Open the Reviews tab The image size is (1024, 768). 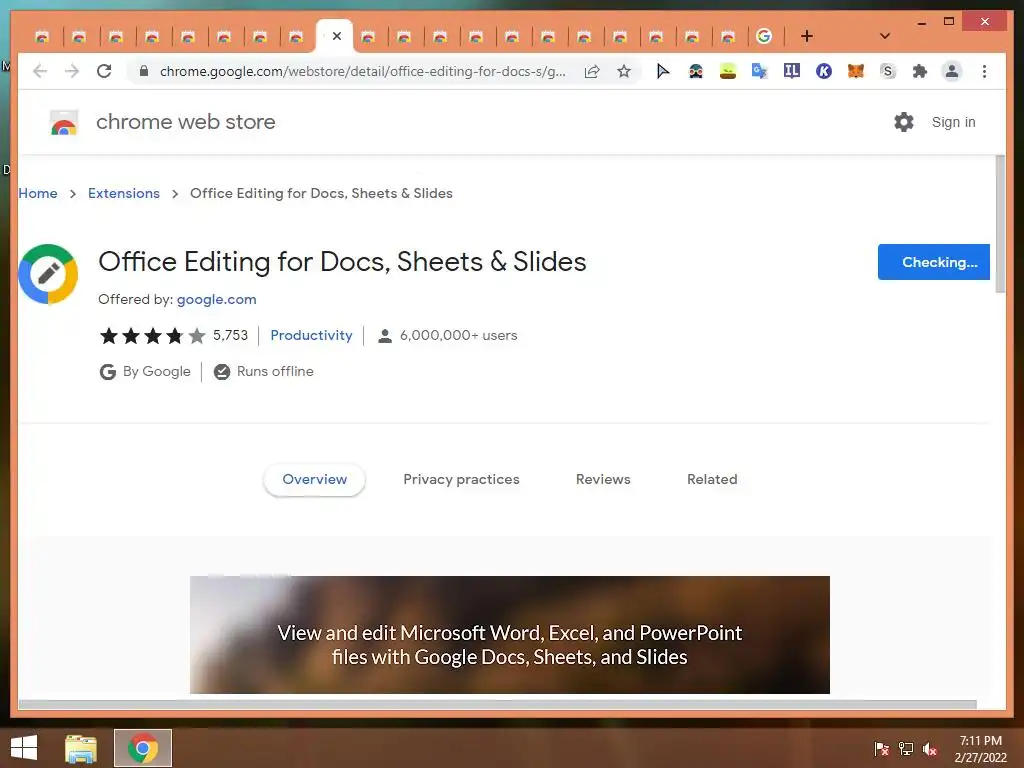click(603, 479)
